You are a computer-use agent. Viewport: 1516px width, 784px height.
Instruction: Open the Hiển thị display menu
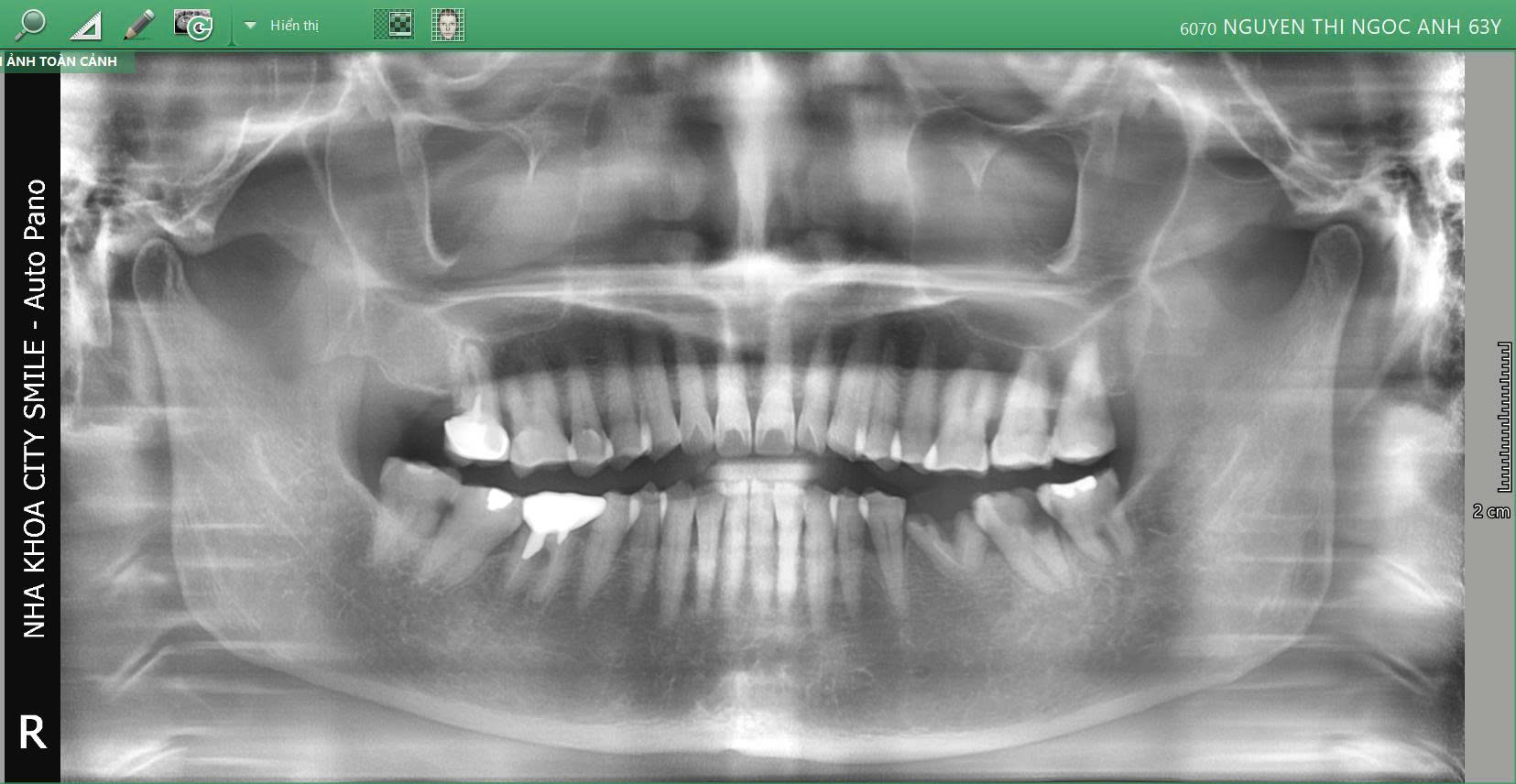(x=294, y=26)
